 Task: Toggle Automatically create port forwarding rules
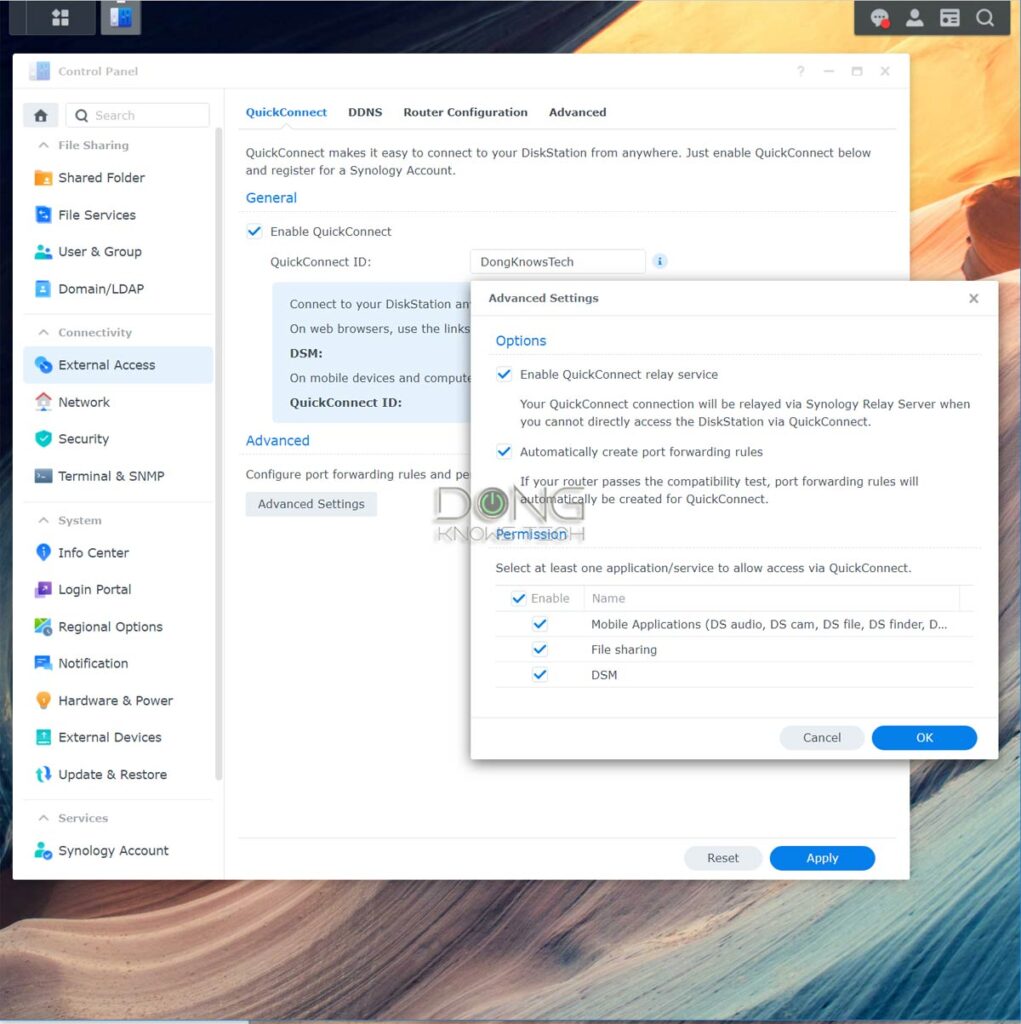click(504, 452)
